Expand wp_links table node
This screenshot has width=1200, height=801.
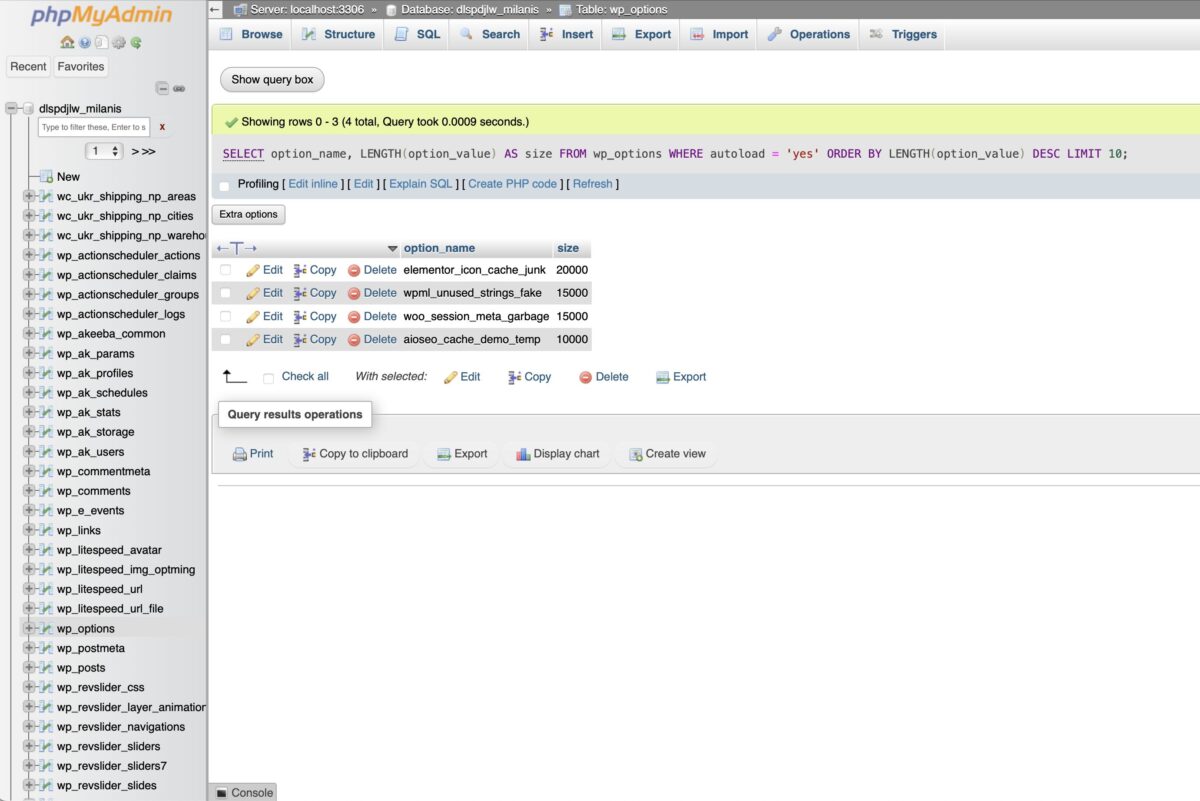[x=29, y=530]
